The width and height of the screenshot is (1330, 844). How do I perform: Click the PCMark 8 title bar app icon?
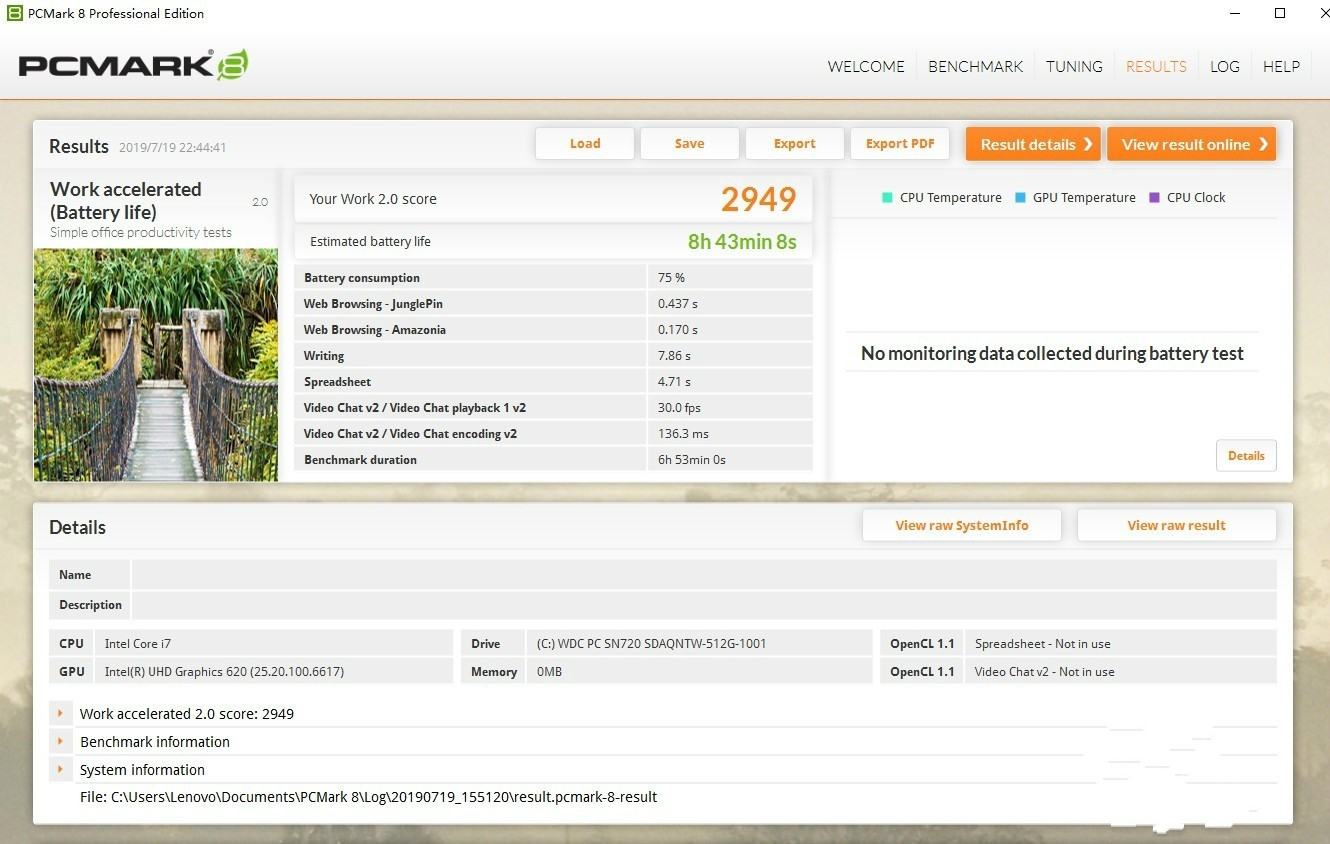[14, 13]
